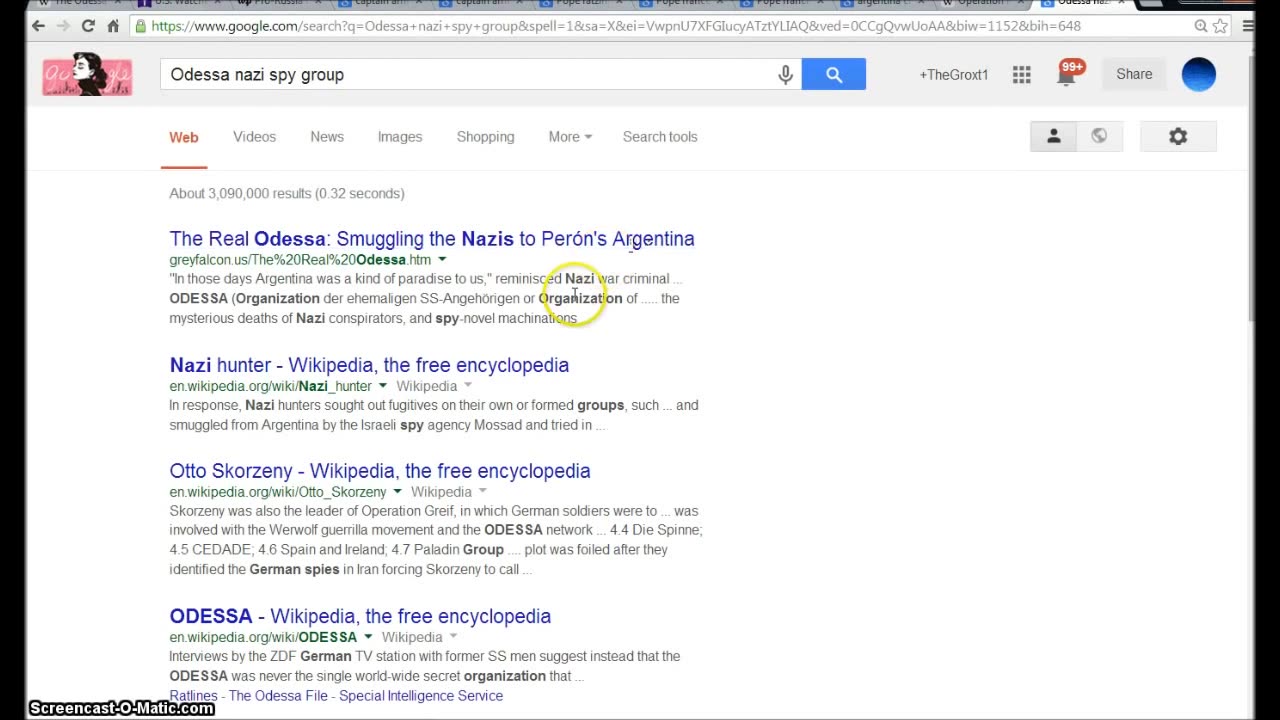The height and width of the screenshot is (720, 1280).
Task: Start voice search with the microphone icon
Action: (785, 74)
